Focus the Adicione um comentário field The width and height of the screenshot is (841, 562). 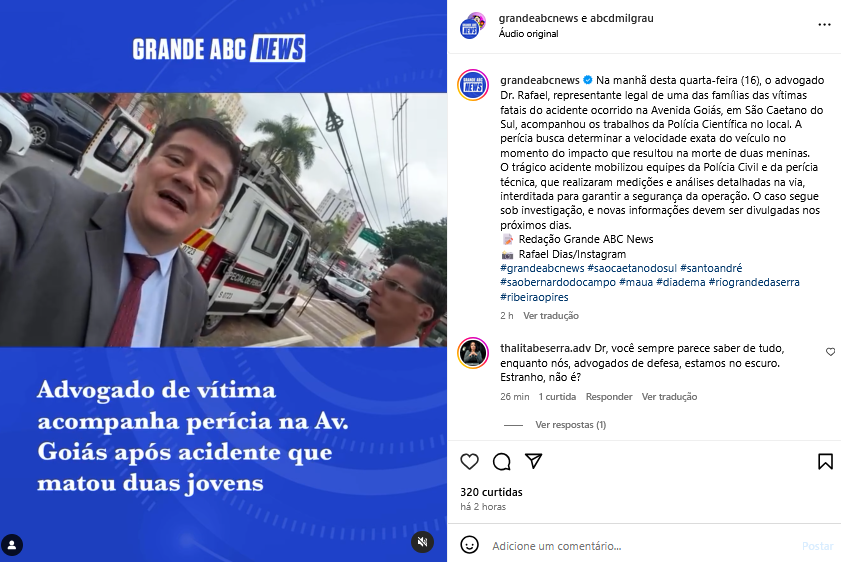[x=642, y=546]
